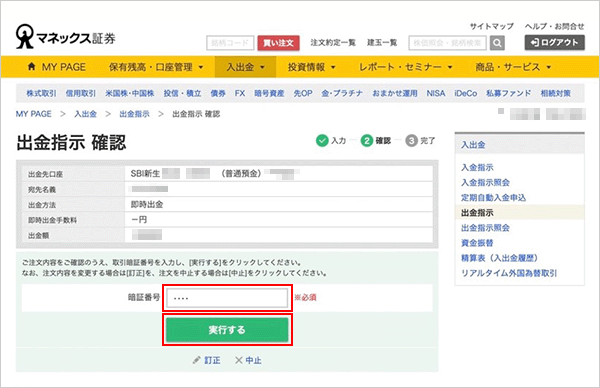Expand the 投資情報 dropdown menu
This screenshot has width=600, height=388.
tap(312, 67)
